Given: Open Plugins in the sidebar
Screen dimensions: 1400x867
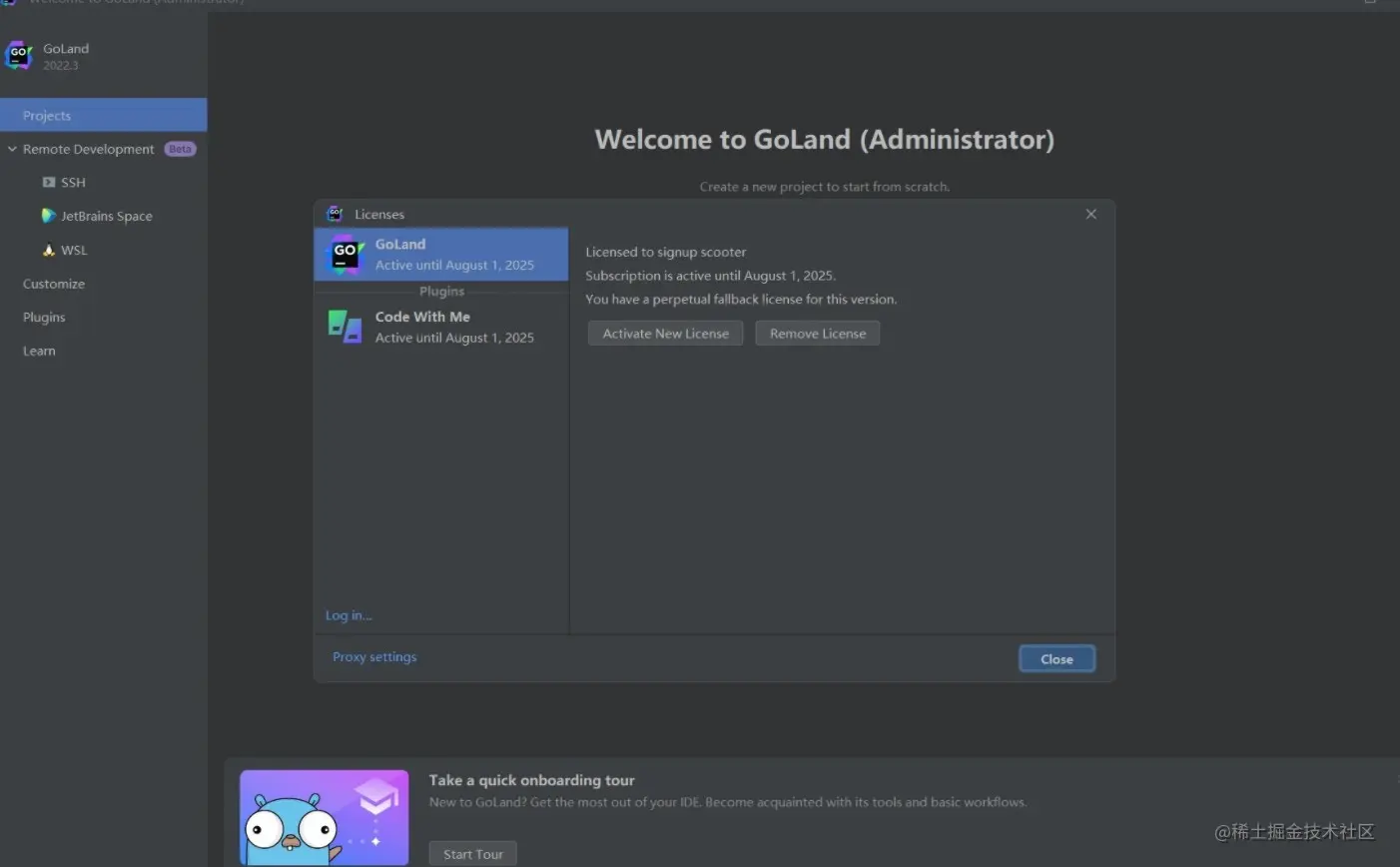Looking at the screenshot, I should pos(44,318).
